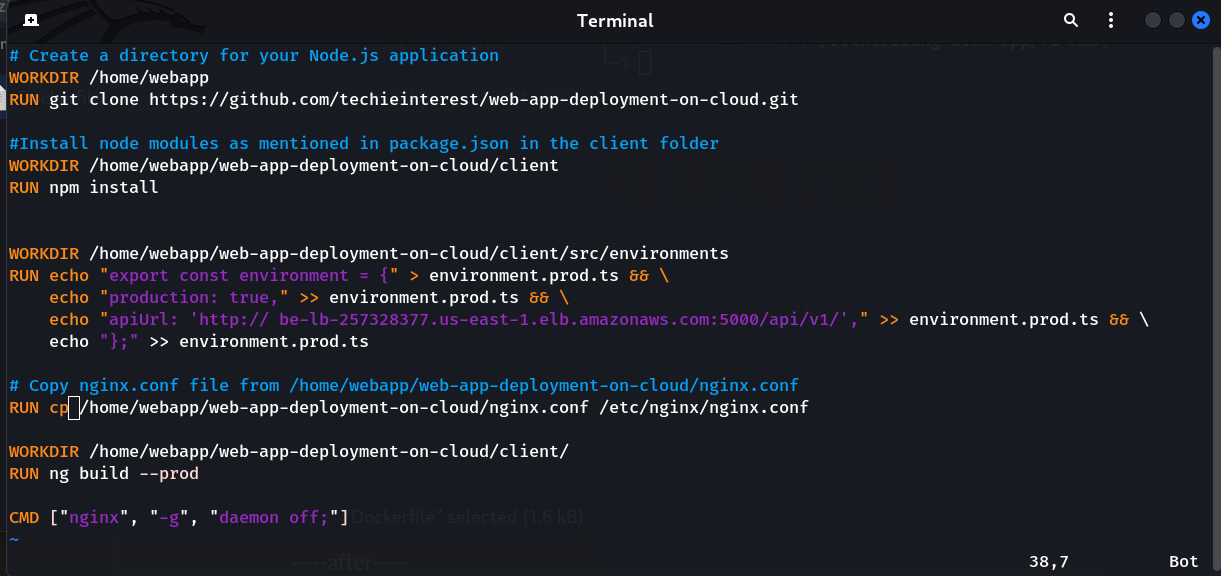The image size is (1221, 576).
Task: Open a new terminal tab
Action: click(31, 20)
